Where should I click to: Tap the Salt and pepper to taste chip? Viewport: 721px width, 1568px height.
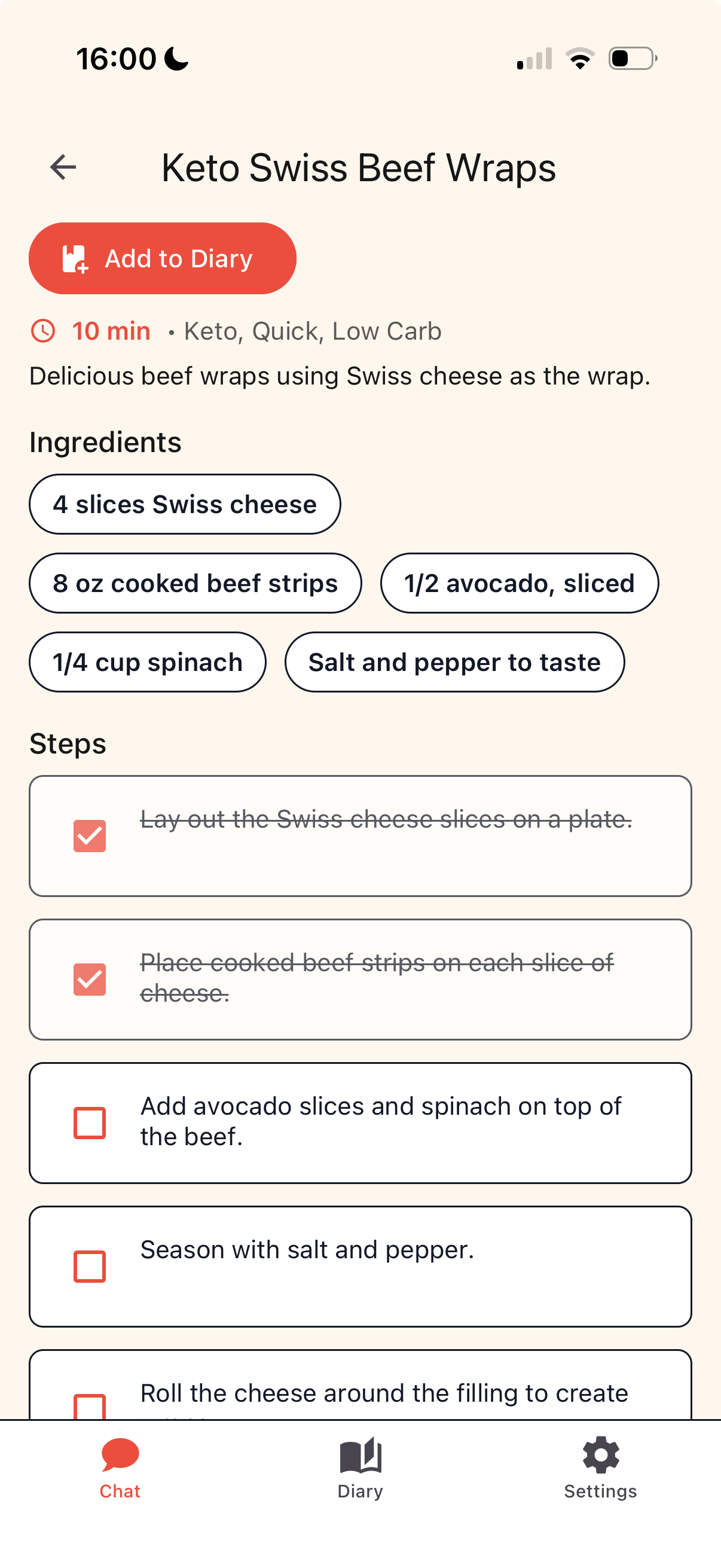tap(454, 662)
